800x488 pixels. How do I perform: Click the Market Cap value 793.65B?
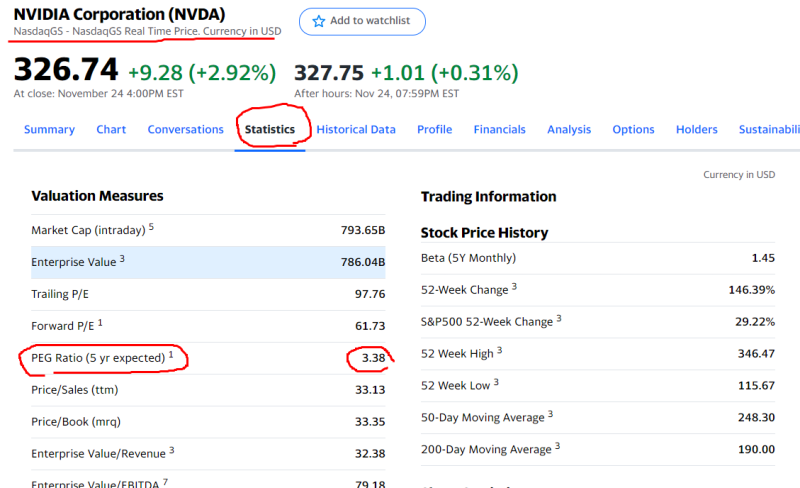pos(363,230)
